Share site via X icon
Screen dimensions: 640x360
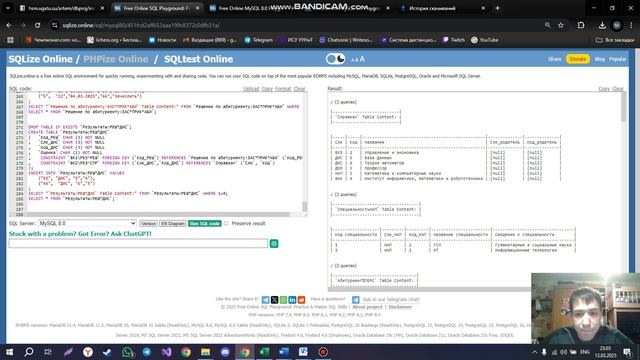[x=274, y=300]
